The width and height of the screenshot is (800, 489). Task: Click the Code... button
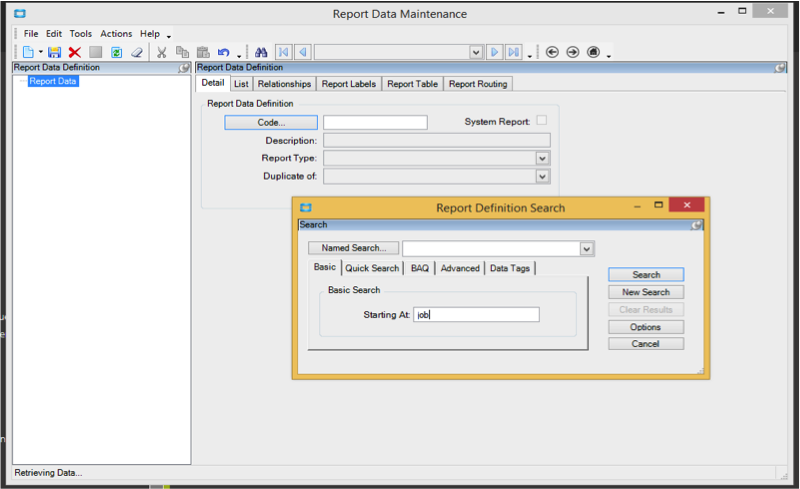[x=271, y=123]
